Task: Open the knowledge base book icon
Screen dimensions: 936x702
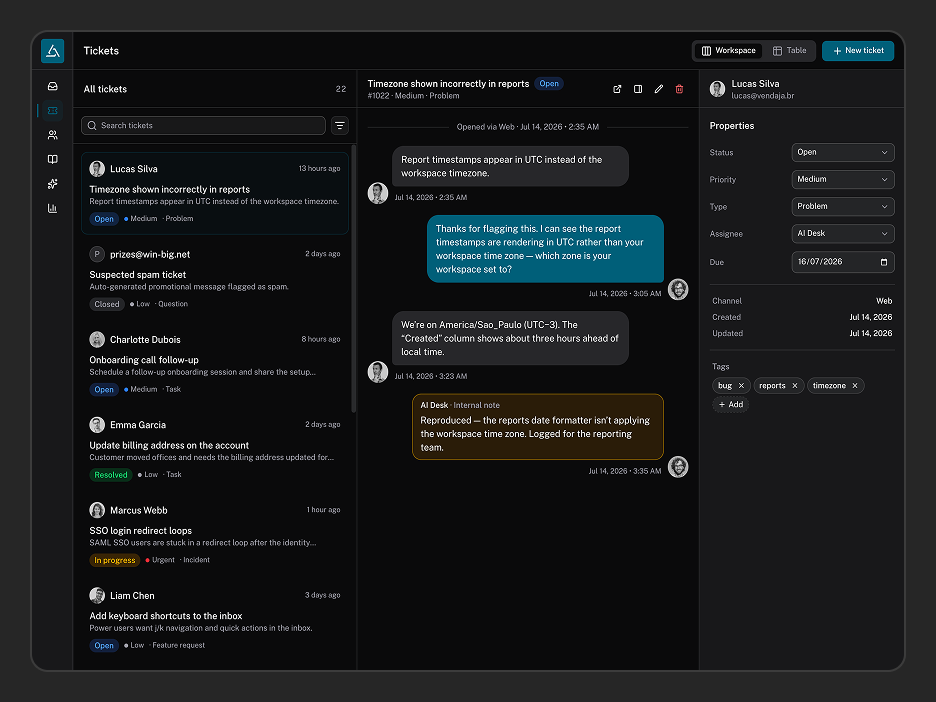Action: pos(53,159)
